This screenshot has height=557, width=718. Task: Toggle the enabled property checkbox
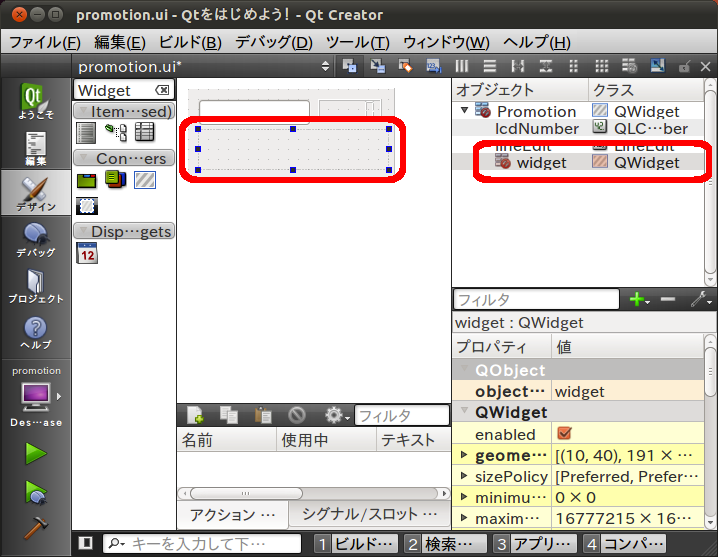(564, 434)
